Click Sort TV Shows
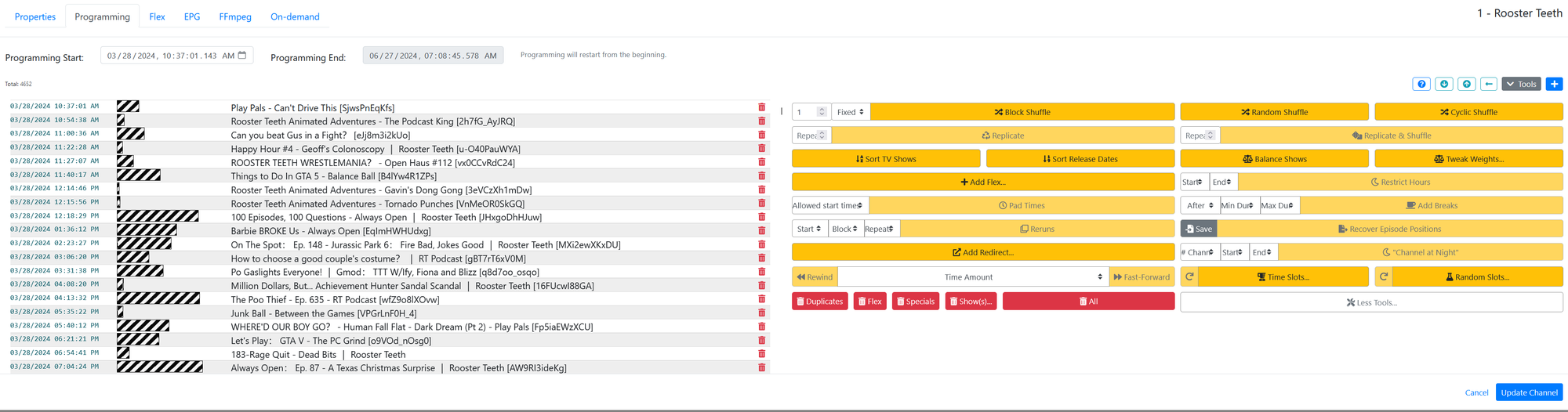This screenshot has width=1568, height=412. [x=886, y=159]
